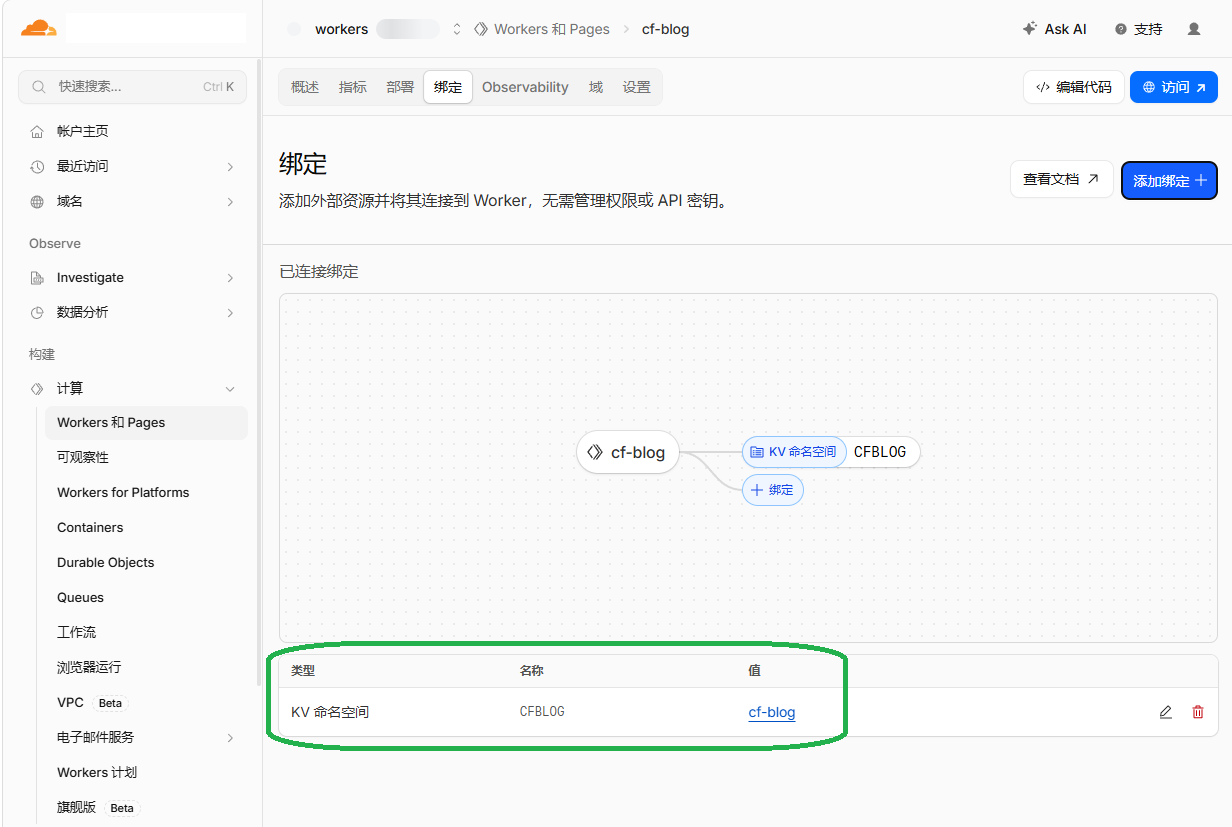Switch to the 概述 tab

305,87
